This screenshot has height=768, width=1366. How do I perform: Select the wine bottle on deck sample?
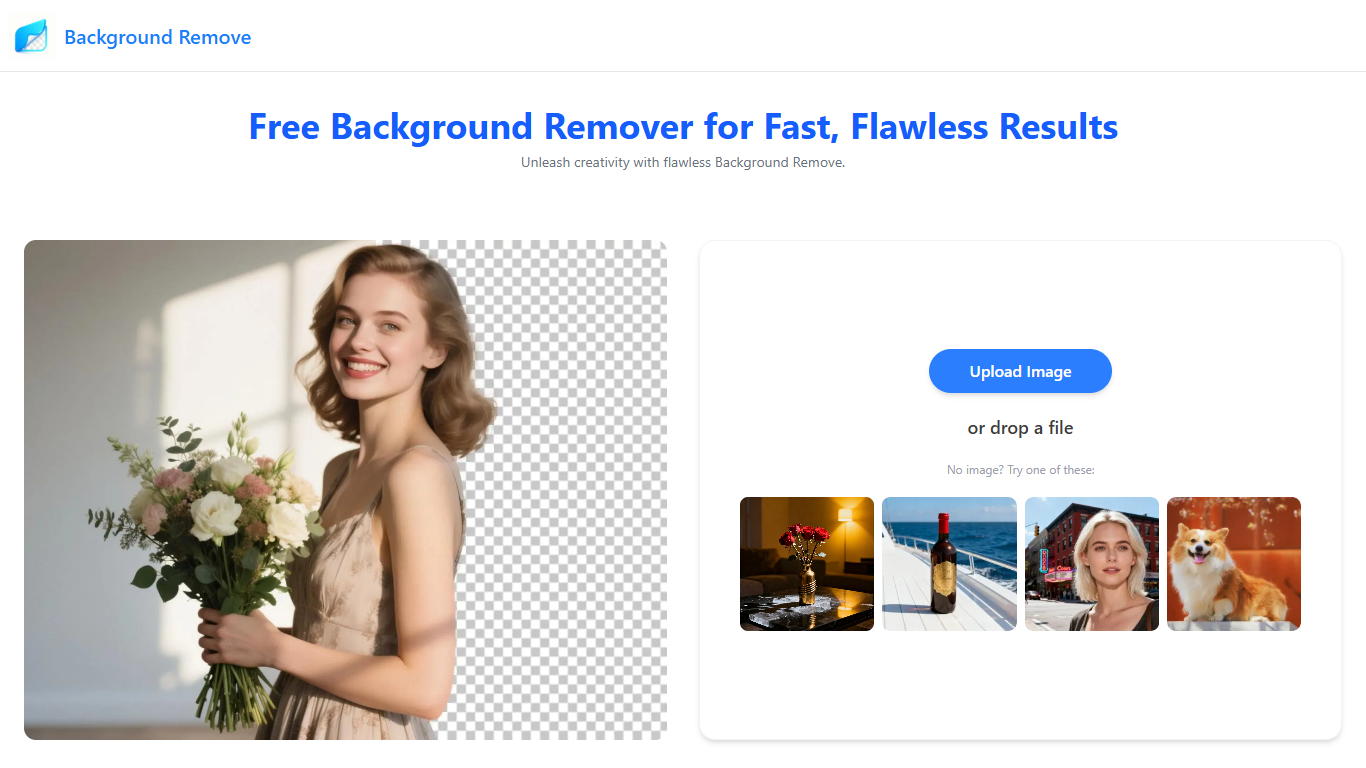(948, 563)
